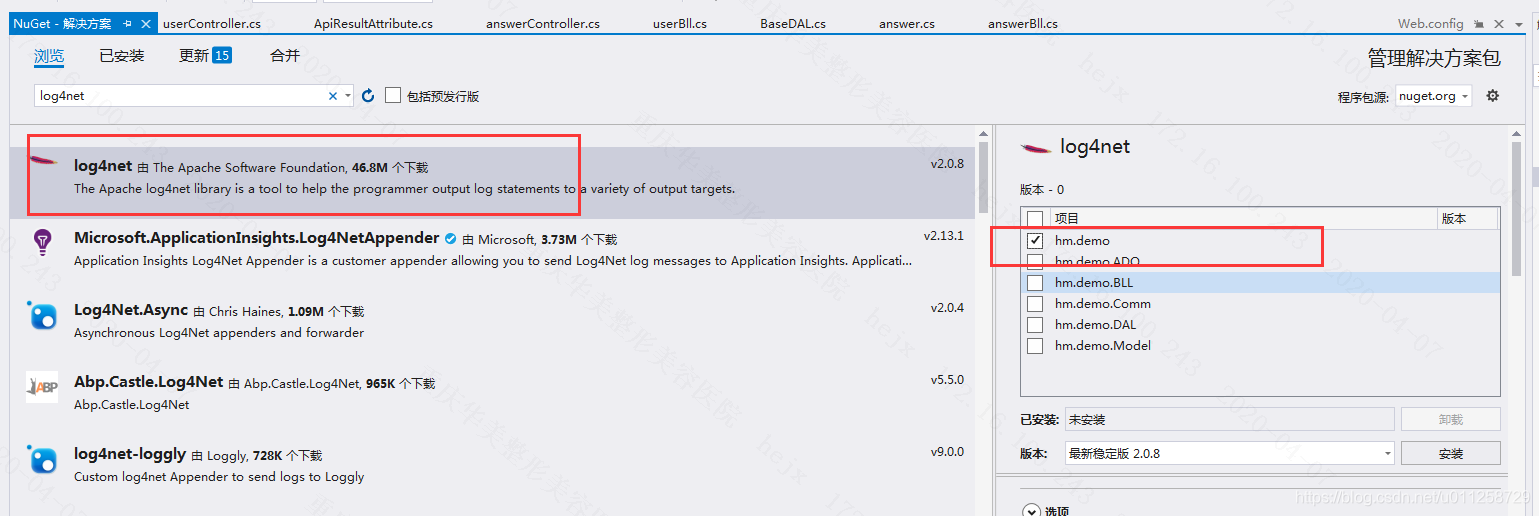Click the log4net-loggly package icon
Viewport: 1540px width, 516px height.
[42, 459]
